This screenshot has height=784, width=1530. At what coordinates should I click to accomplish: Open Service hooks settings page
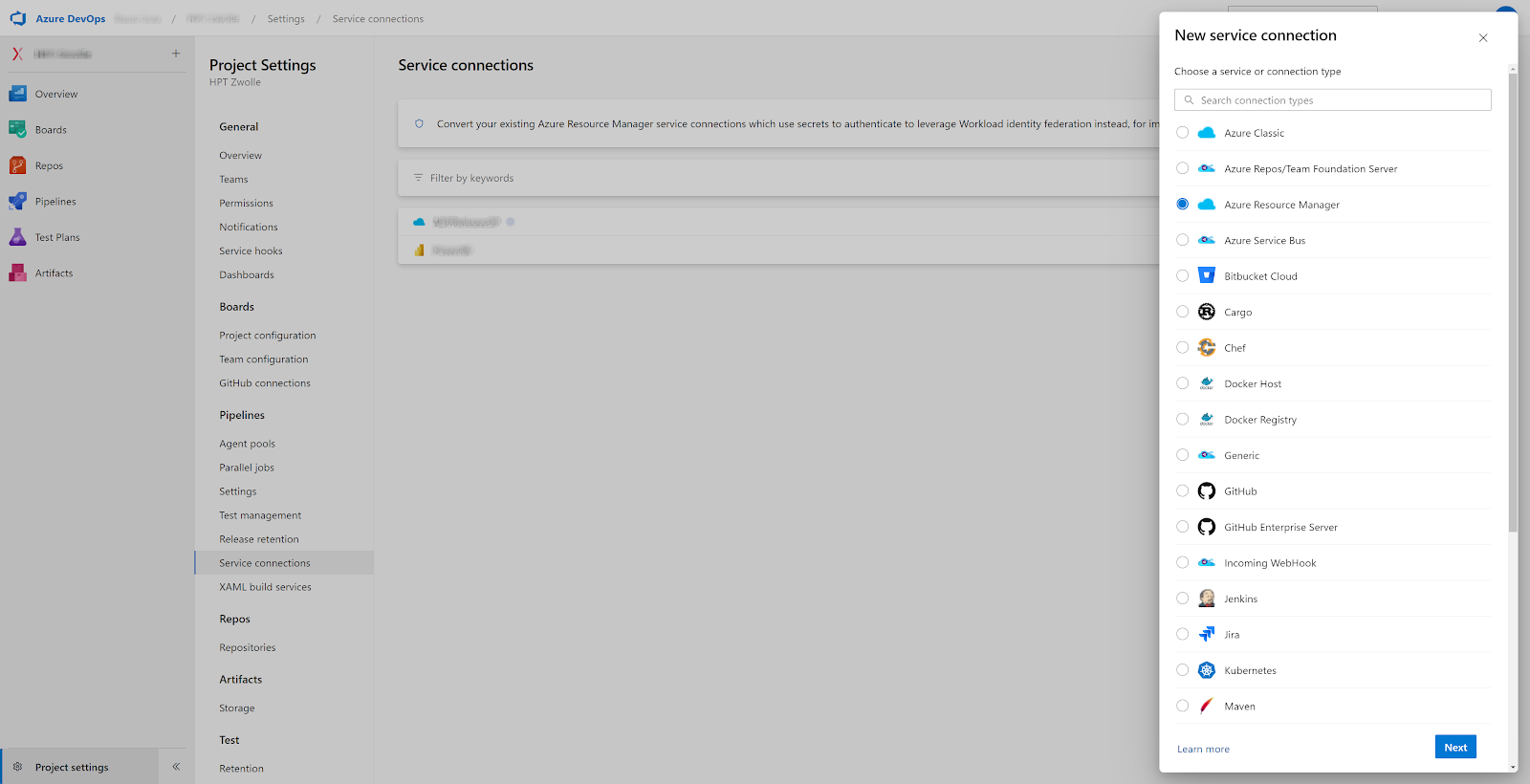coord(251,250)
